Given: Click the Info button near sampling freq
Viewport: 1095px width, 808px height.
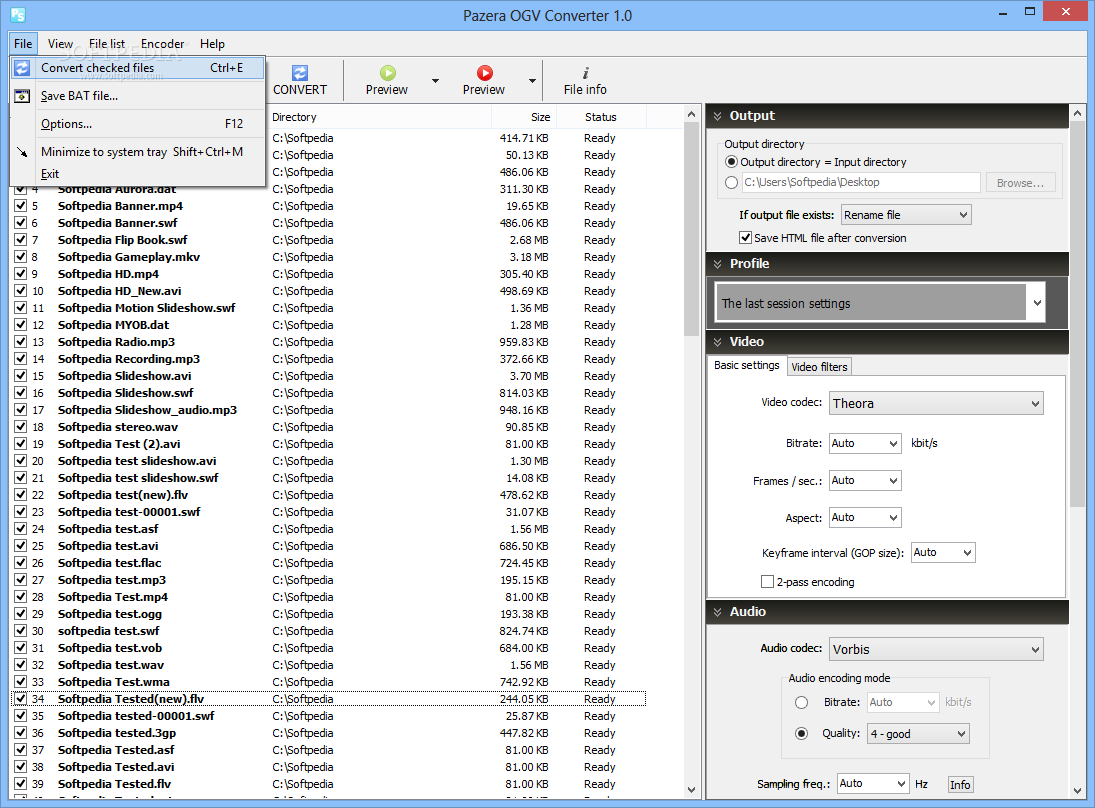Looking at the screenshot, I should [960, 784].
